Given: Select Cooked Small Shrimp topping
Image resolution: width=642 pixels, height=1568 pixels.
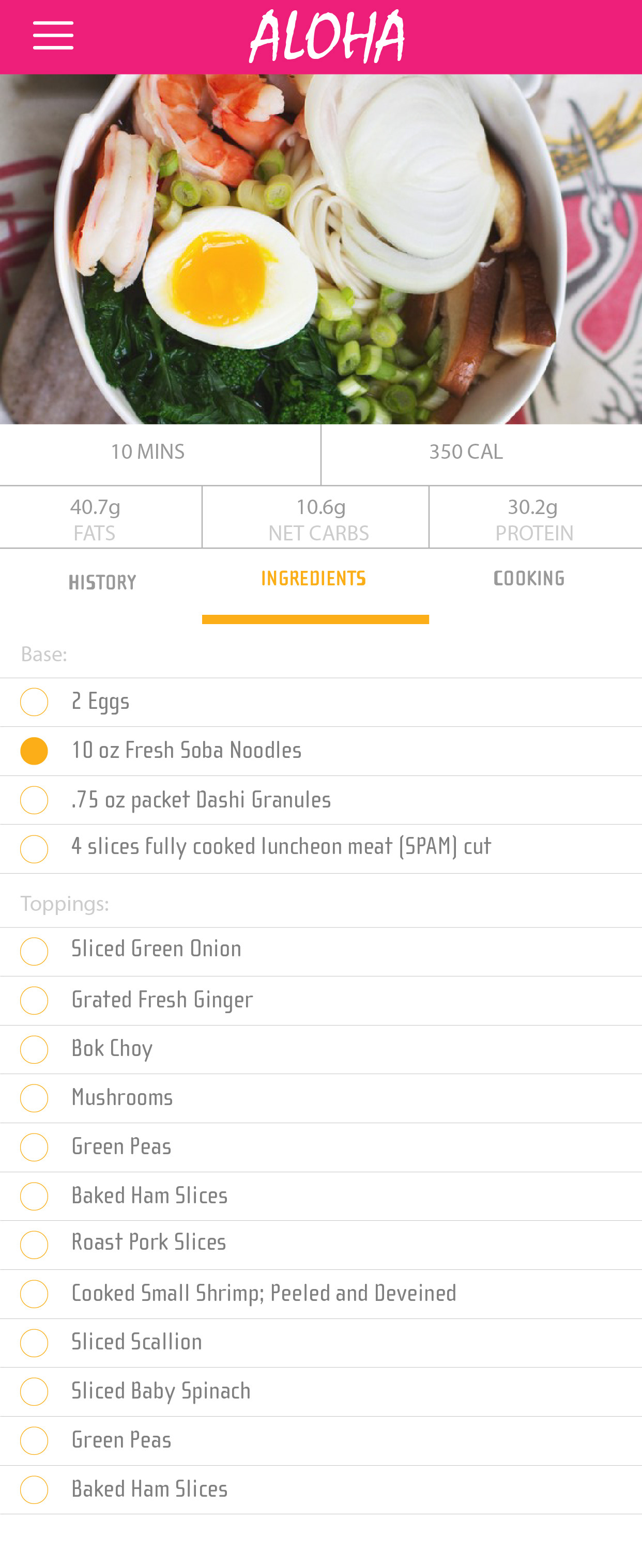Looking at the screenshot, I should click(34, 1294).
